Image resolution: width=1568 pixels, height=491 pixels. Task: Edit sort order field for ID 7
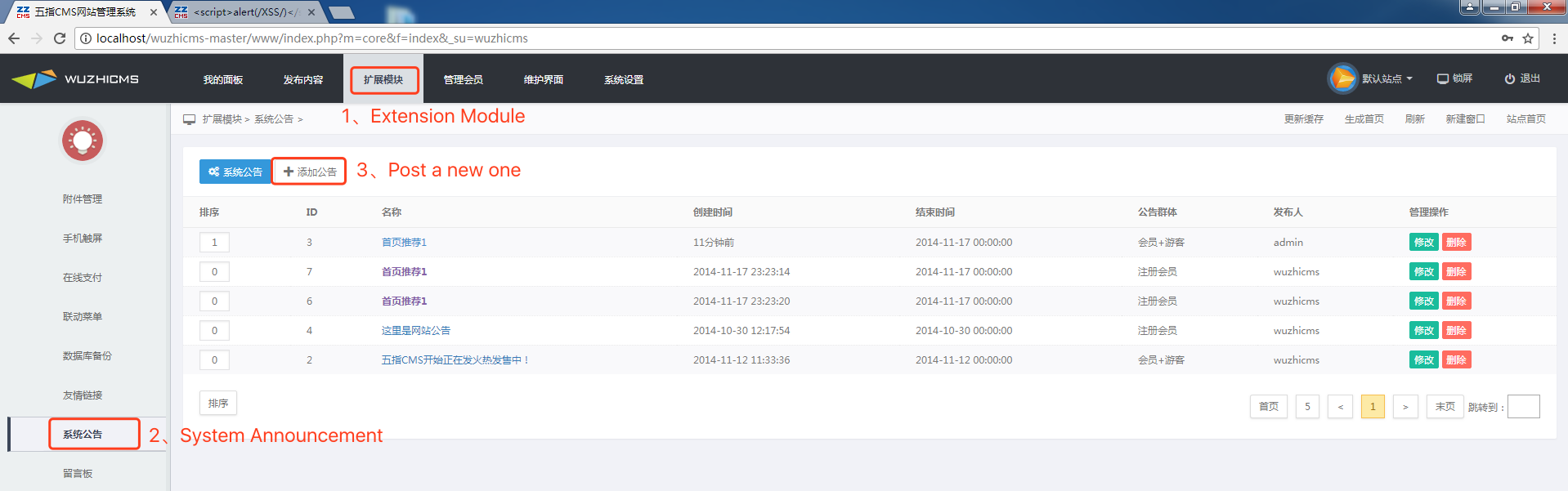coord(214,272)
